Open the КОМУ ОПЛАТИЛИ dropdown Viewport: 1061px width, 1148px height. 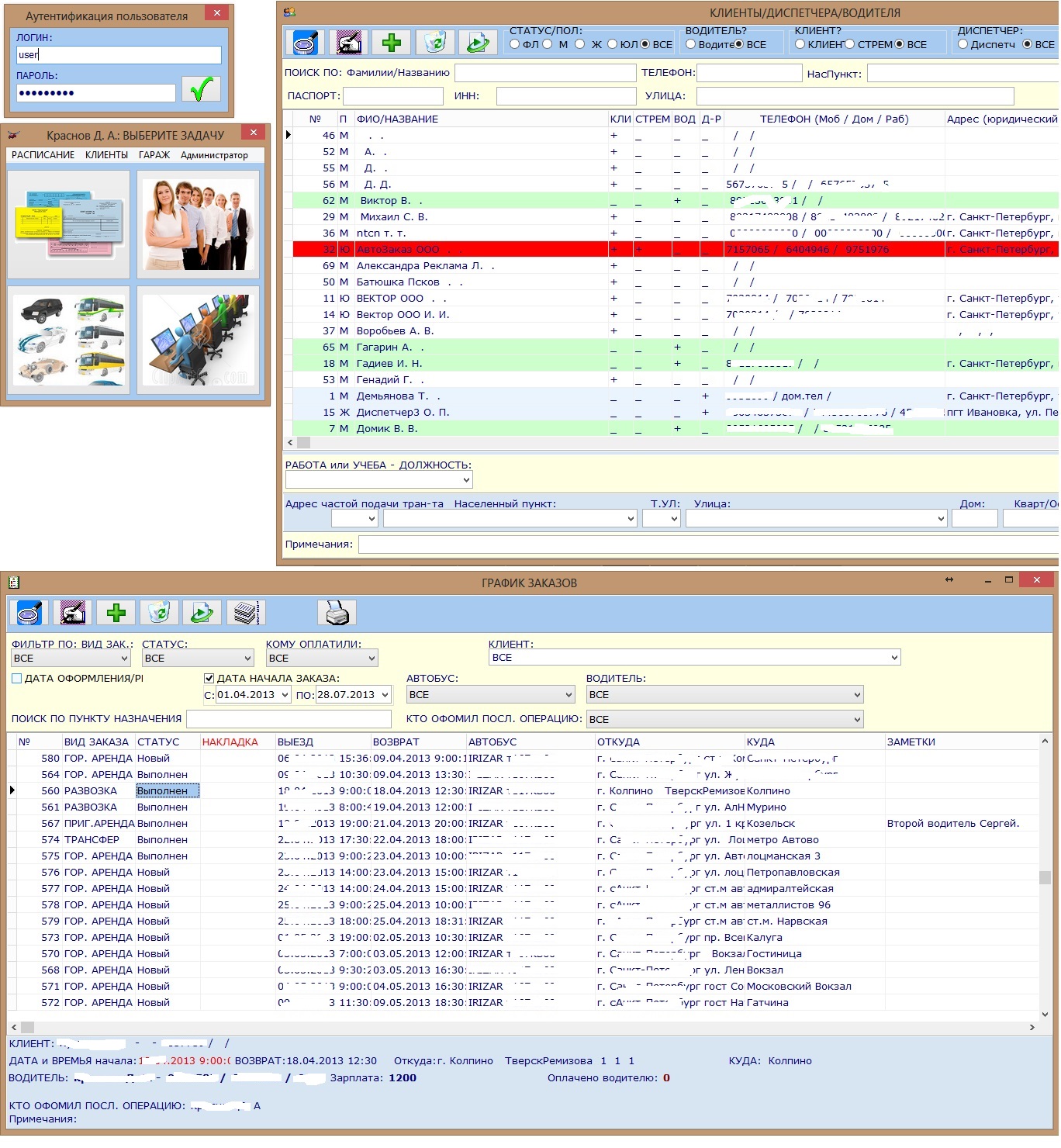[322, 659]
